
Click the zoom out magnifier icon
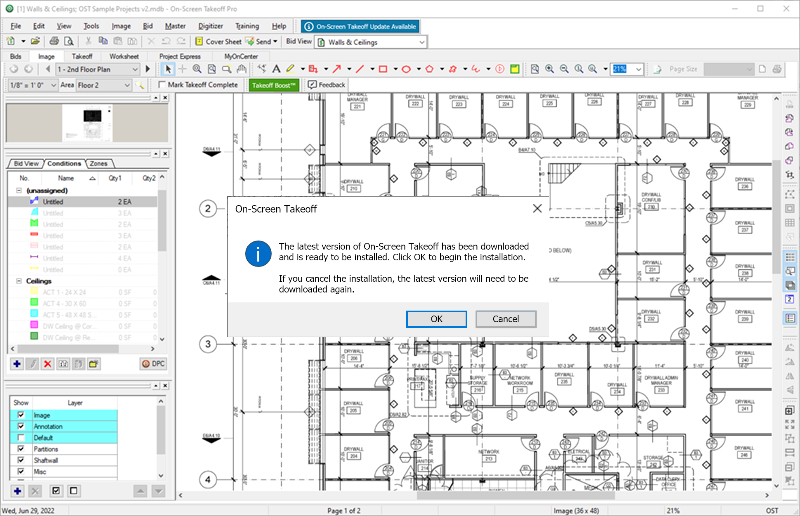[x=564, y=69]
